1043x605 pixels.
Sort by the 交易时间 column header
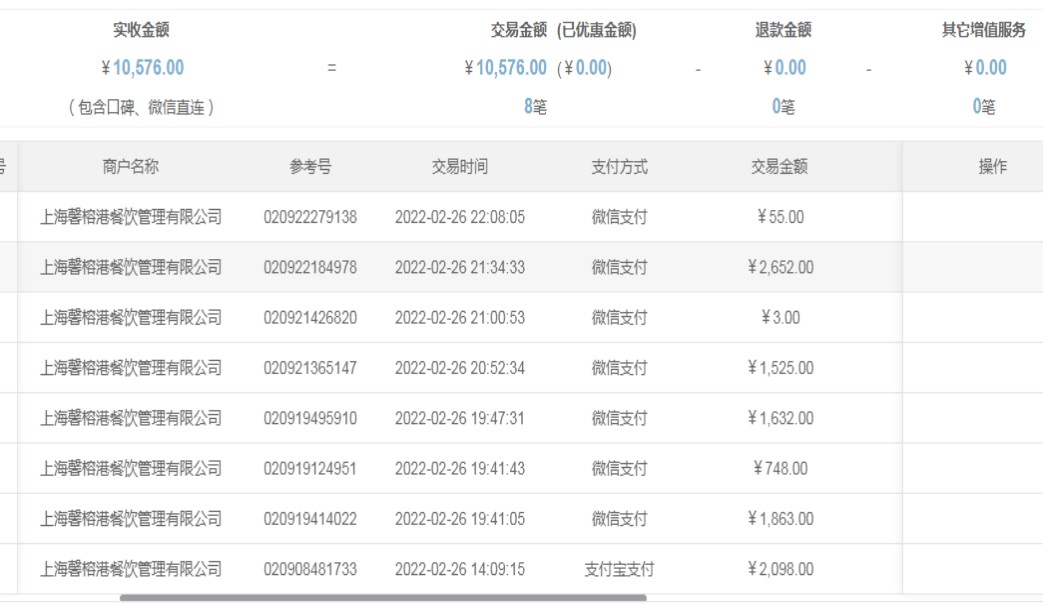tap(460, 167)
